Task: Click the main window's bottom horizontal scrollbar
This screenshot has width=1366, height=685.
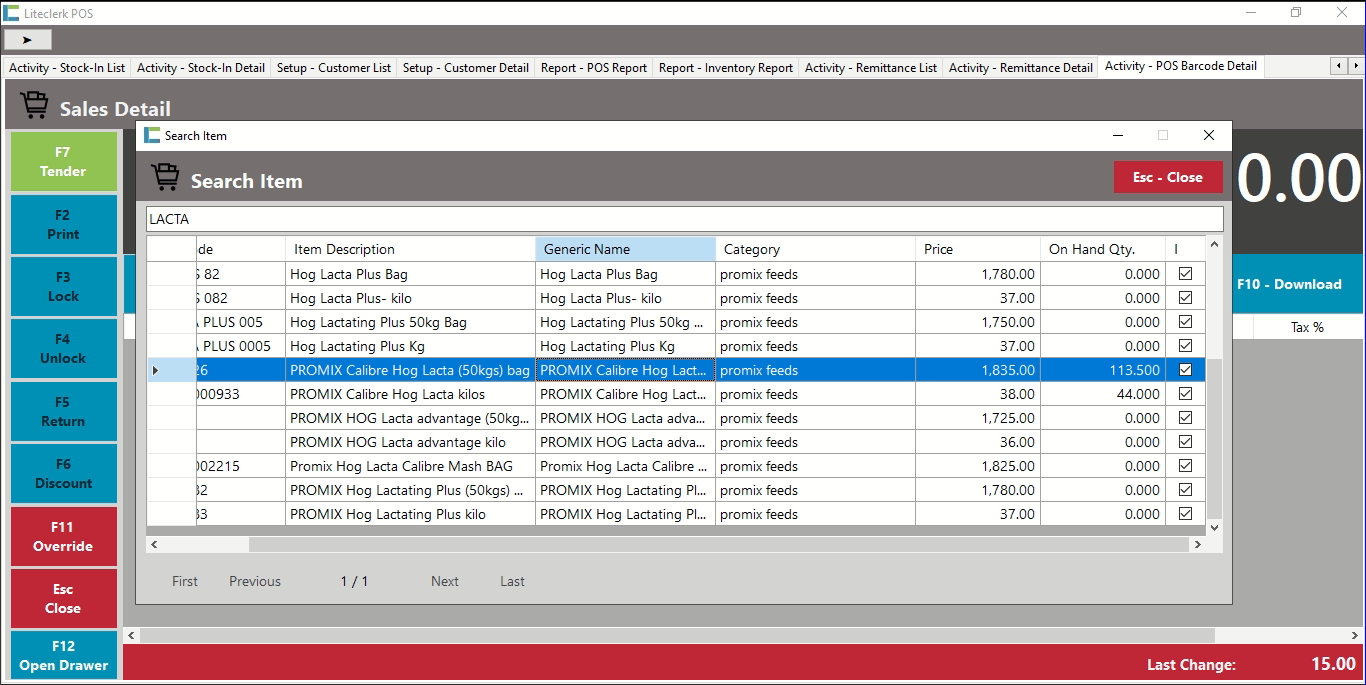Action: click(x=678, y=635)
